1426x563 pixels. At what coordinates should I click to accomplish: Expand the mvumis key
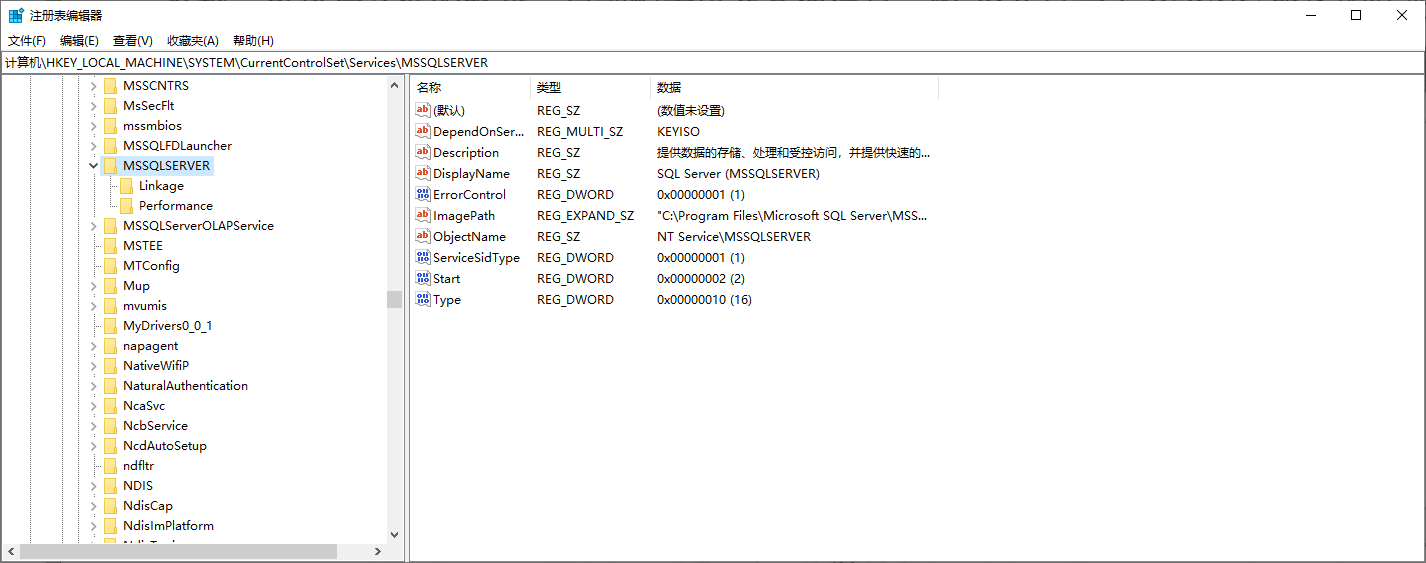[x=94, y=306]
